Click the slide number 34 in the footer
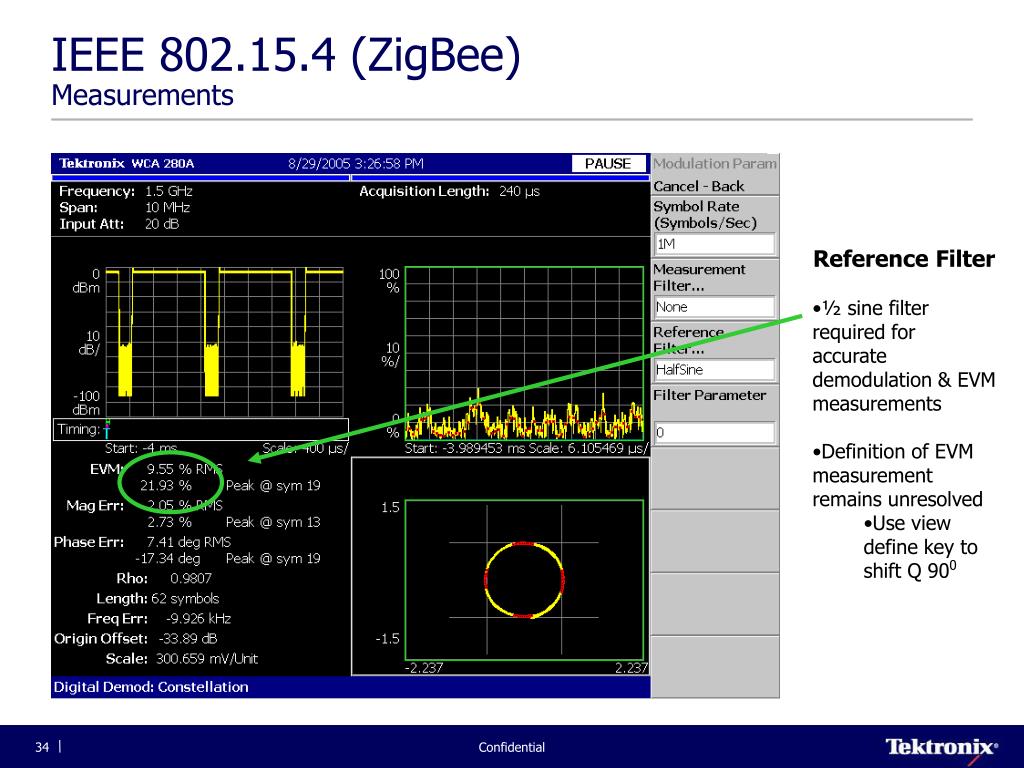1024x768 pixels. 42,747
